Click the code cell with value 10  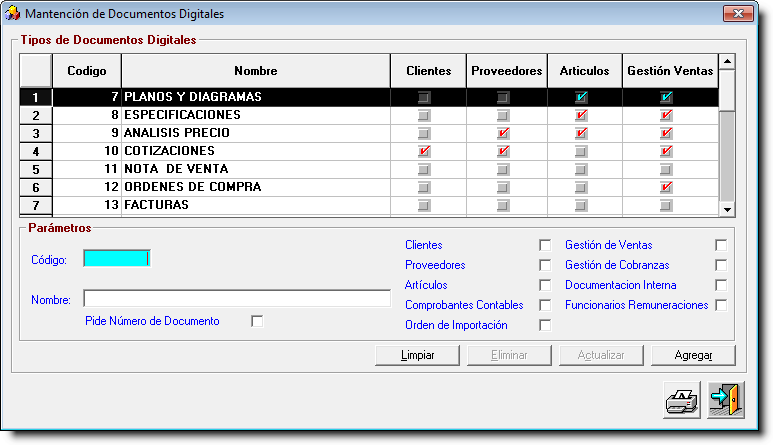point(87,151)
